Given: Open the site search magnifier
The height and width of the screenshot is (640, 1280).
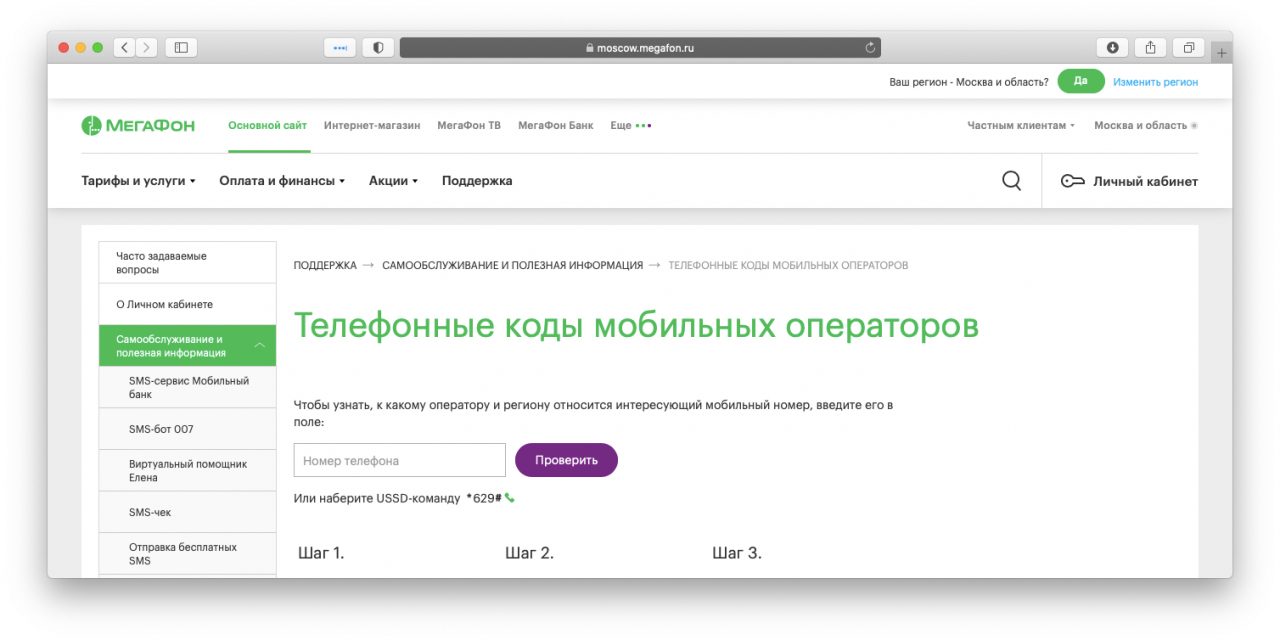Looking at the screenshot, I should (x=1011, y=180).
